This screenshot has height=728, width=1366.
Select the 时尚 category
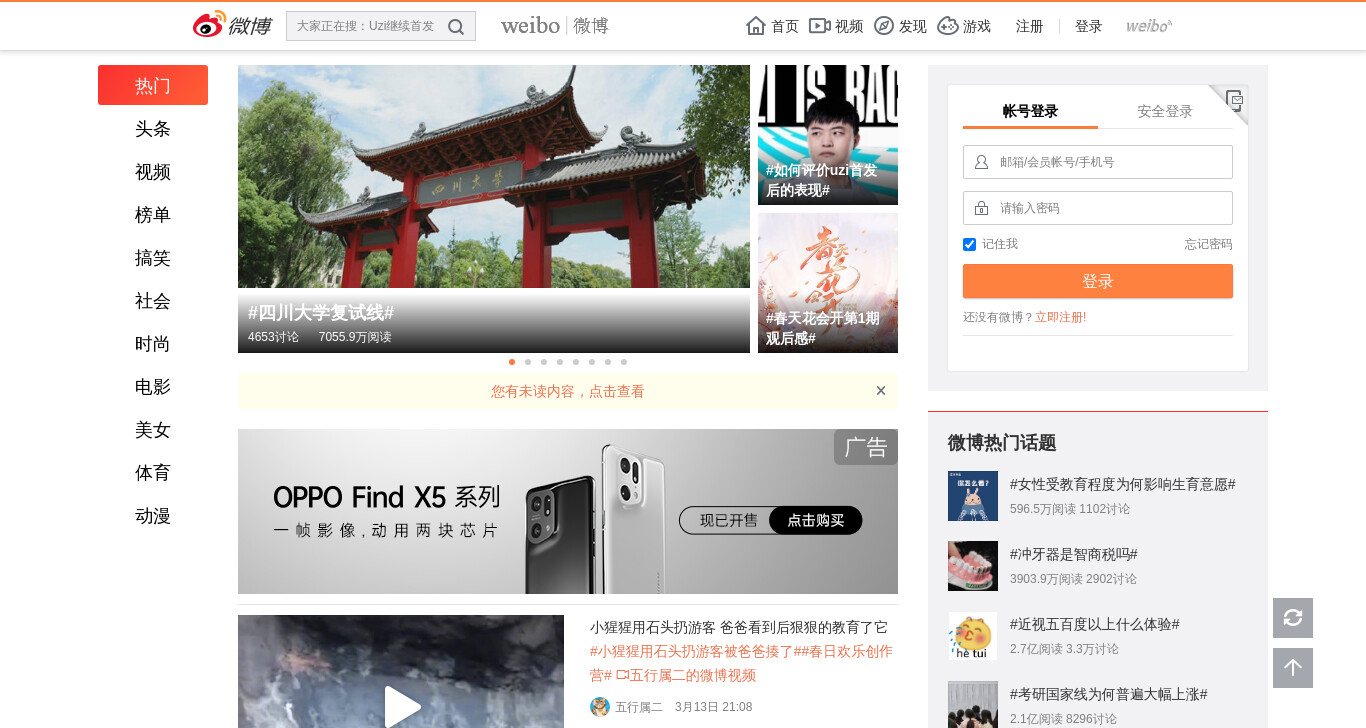[x=153, y=343]
